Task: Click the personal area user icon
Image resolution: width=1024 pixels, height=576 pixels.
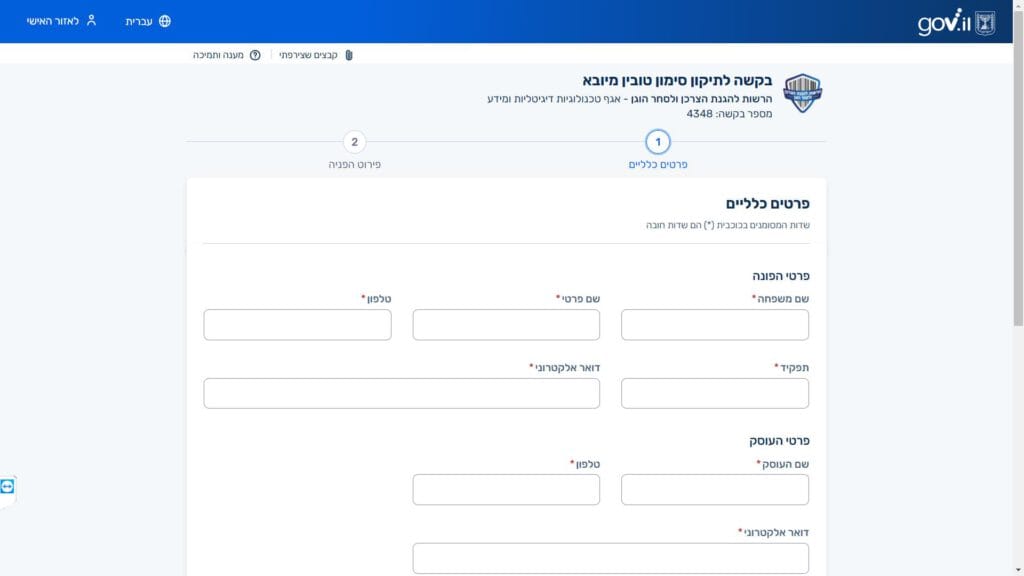Action: pyautogui.click(x=91, y=20)
